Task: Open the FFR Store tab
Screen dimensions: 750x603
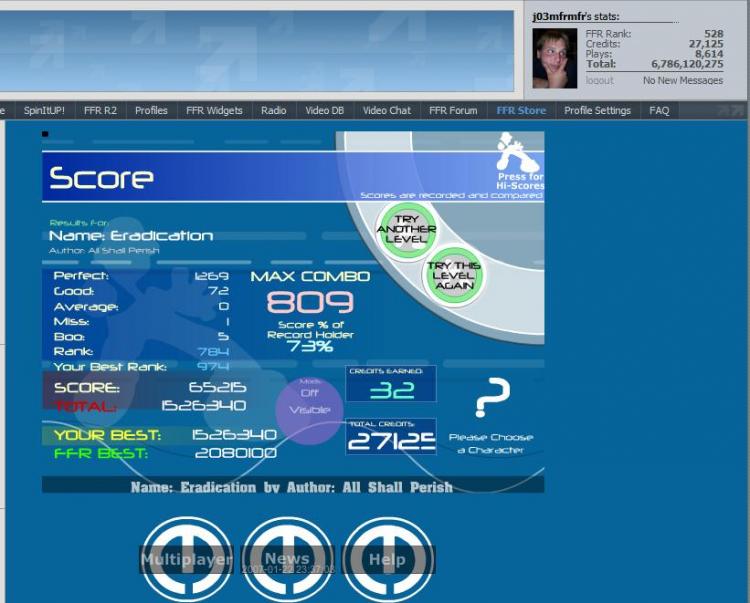Action: click(x=521, y=110)
